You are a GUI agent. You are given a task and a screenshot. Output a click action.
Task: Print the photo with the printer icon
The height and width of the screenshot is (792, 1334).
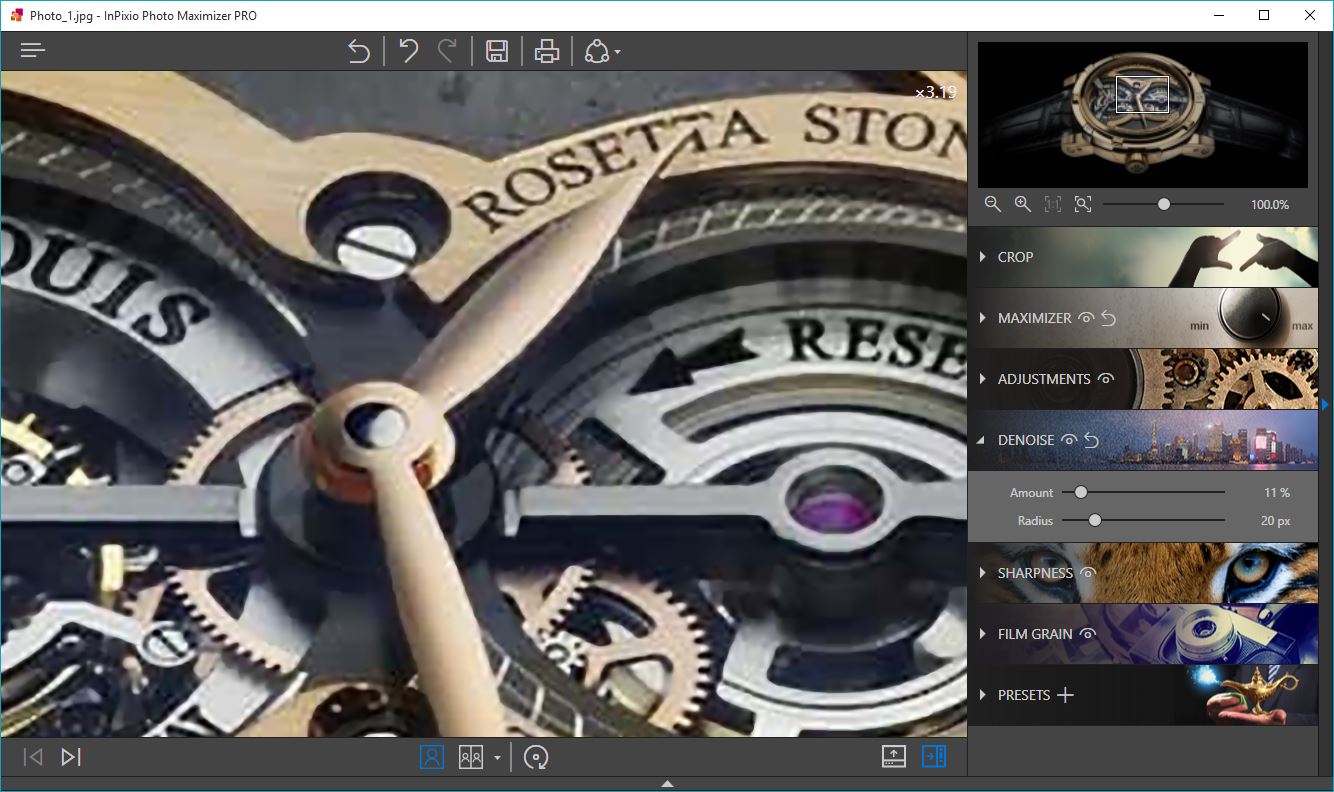tap(546, 51)
